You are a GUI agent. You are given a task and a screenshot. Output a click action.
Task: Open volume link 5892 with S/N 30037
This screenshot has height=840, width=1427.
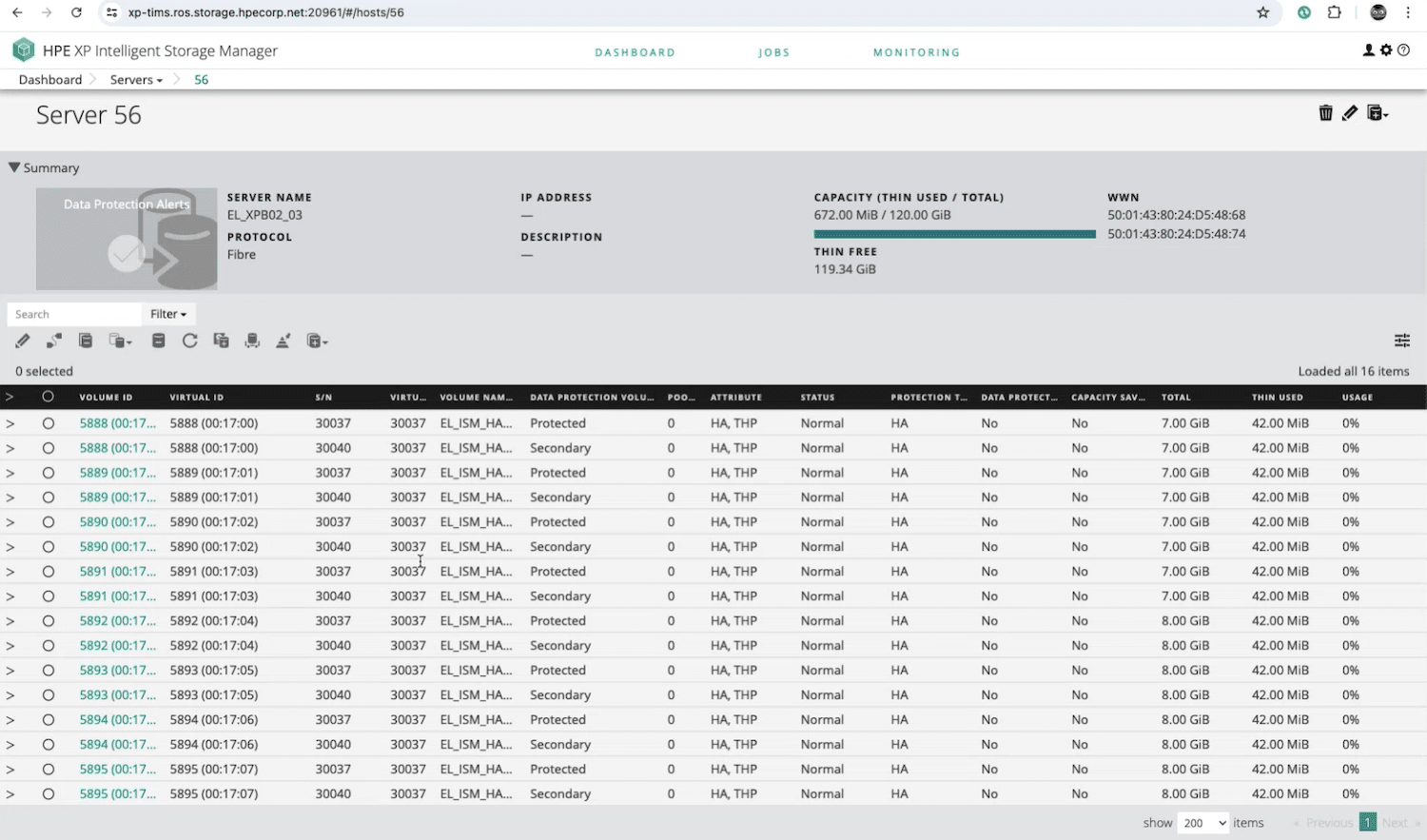click(x=118, y=621)
